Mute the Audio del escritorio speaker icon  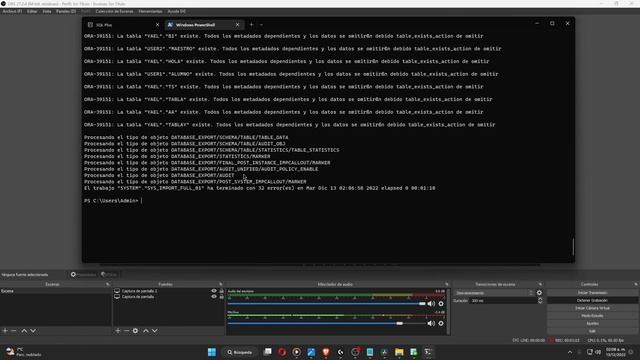point(431,304)
